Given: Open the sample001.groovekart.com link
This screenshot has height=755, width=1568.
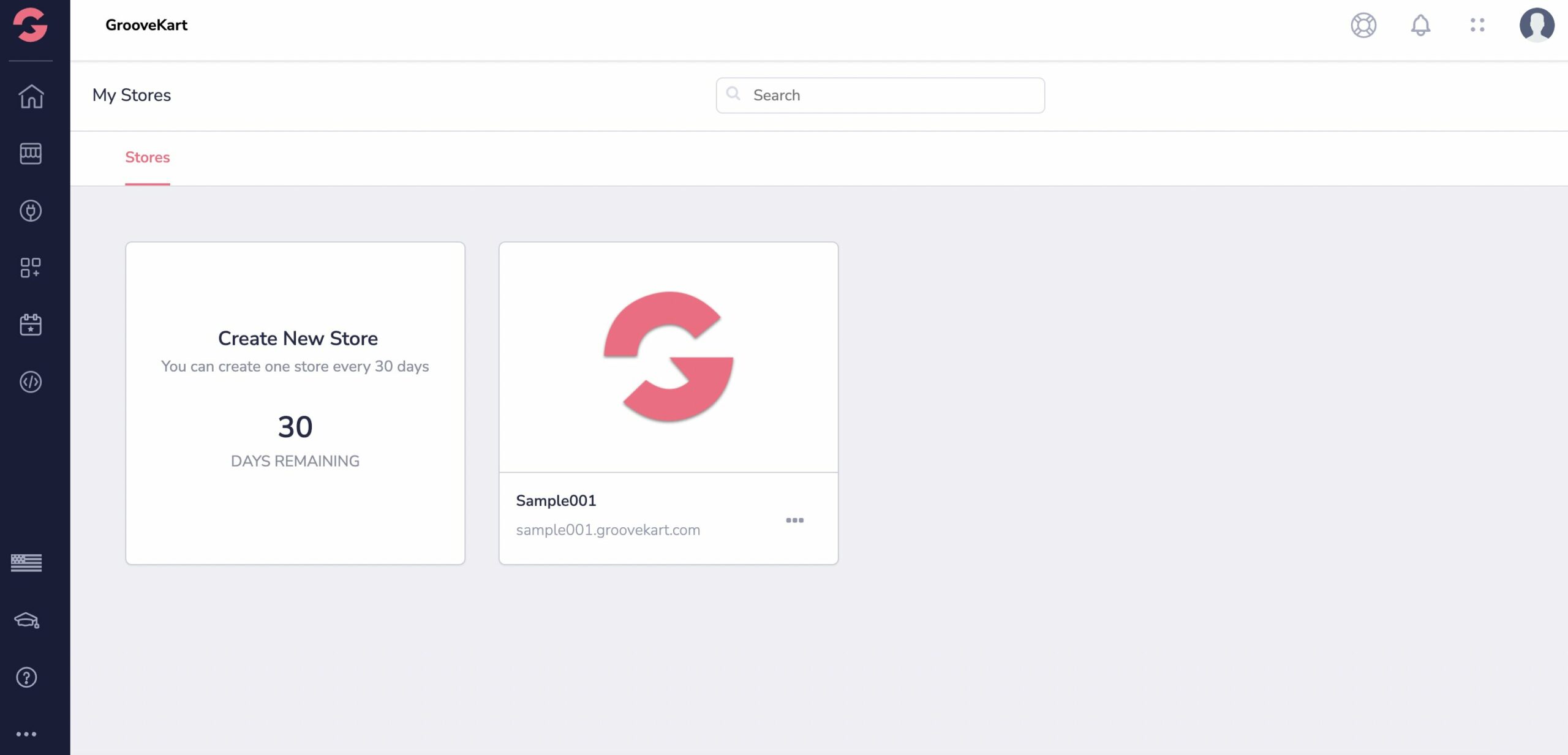Looking at the screenshot, I should pyautogui.click(x=608, y=530).
